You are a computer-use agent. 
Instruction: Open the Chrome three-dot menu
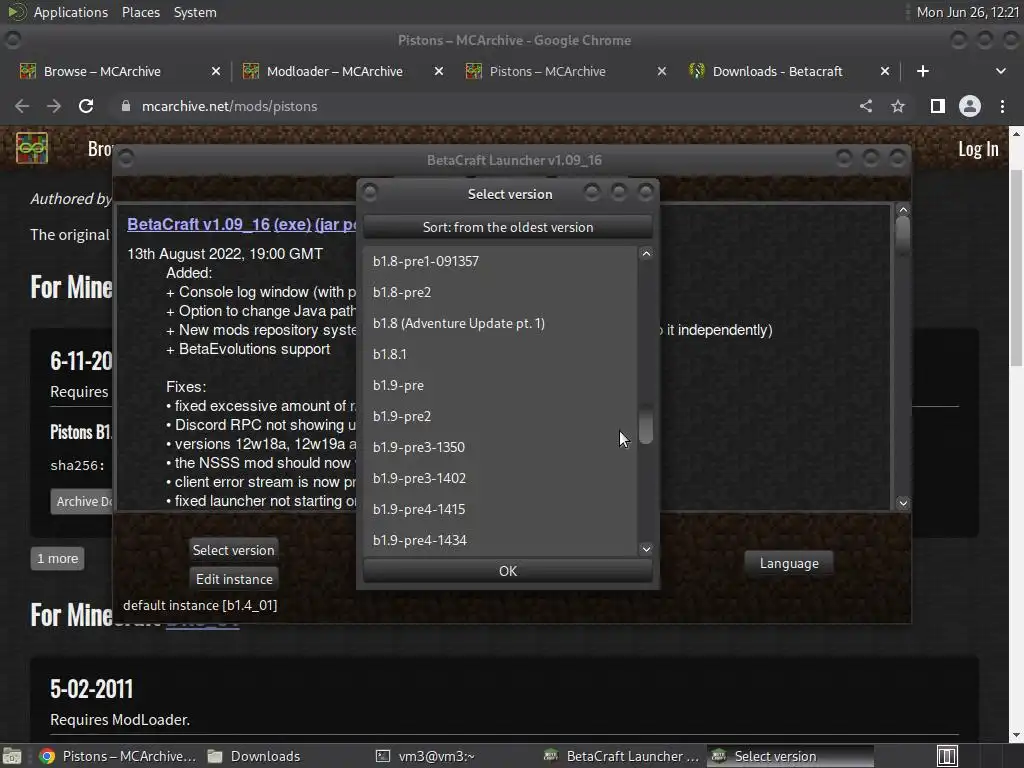(x=1002, y=106)
